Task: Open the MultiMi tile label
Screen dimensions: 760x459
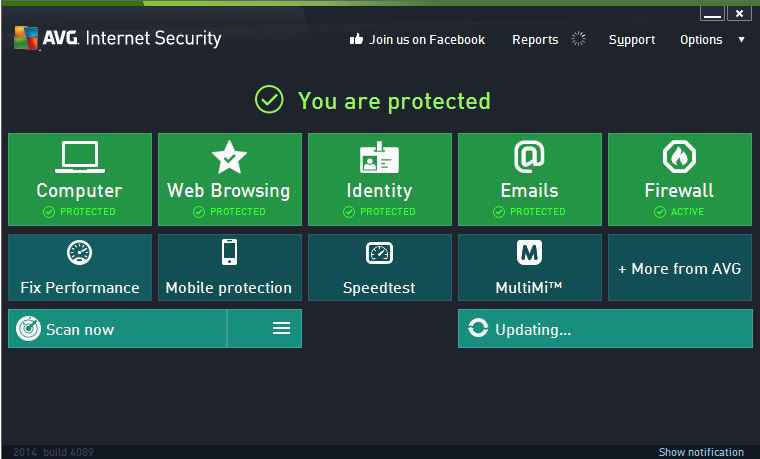Action: pos(529,288)
